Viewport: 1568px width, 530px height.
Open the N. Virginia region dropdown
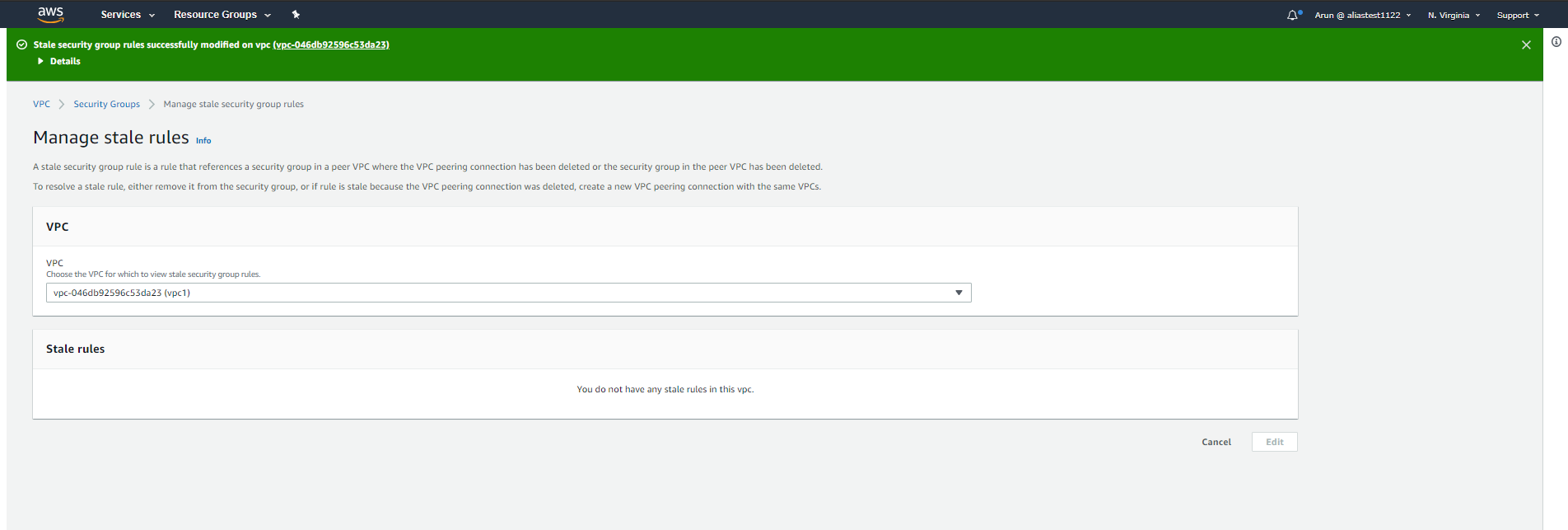1454,15
